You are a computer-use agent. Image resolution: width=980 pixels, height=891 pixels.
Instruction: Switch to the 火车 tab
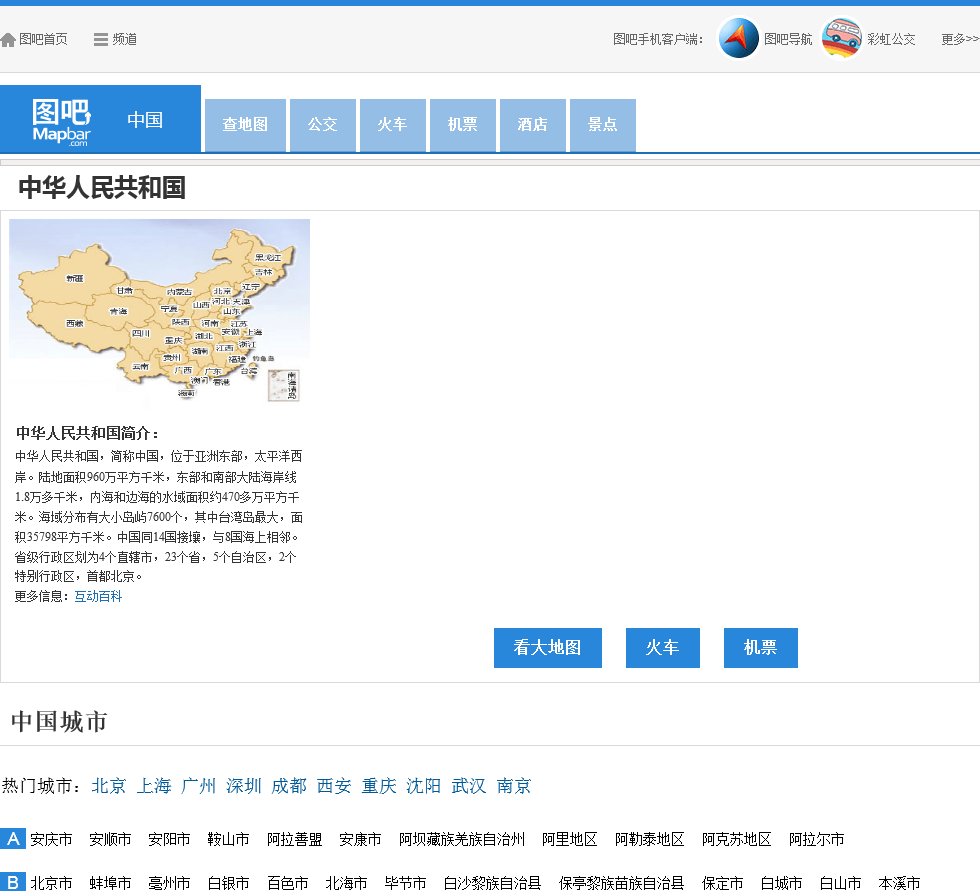(x=392, y=125)
